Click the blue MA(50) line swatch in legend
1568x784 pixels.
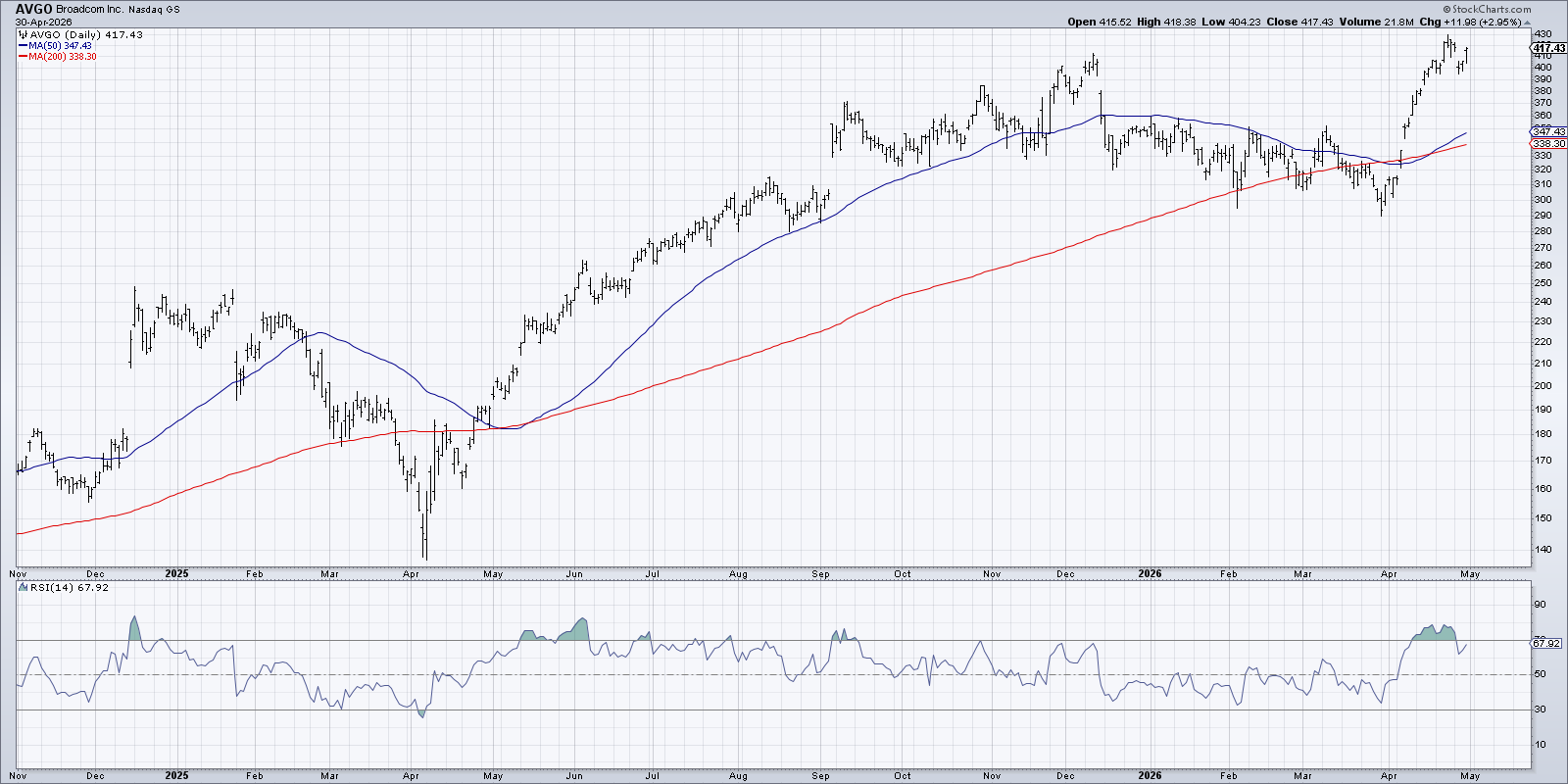tap(23, 46)
